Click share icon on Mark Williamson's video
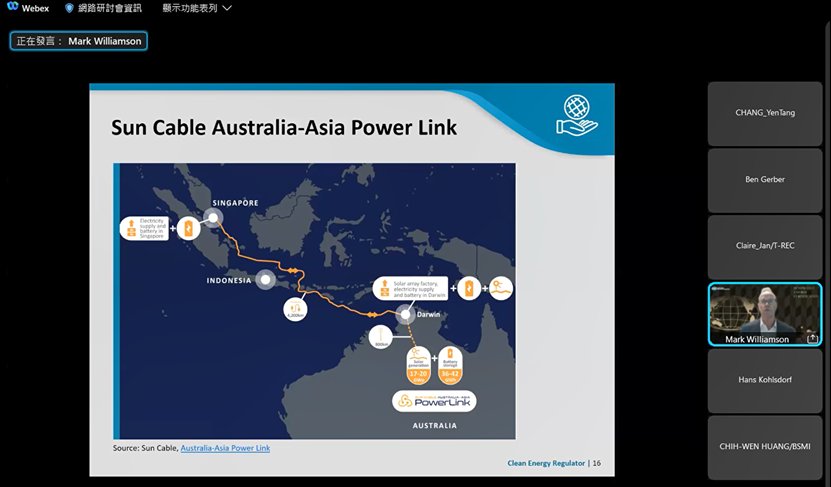Image resolution: width=831 pixels, height=487 pixels. click(812, 339)
